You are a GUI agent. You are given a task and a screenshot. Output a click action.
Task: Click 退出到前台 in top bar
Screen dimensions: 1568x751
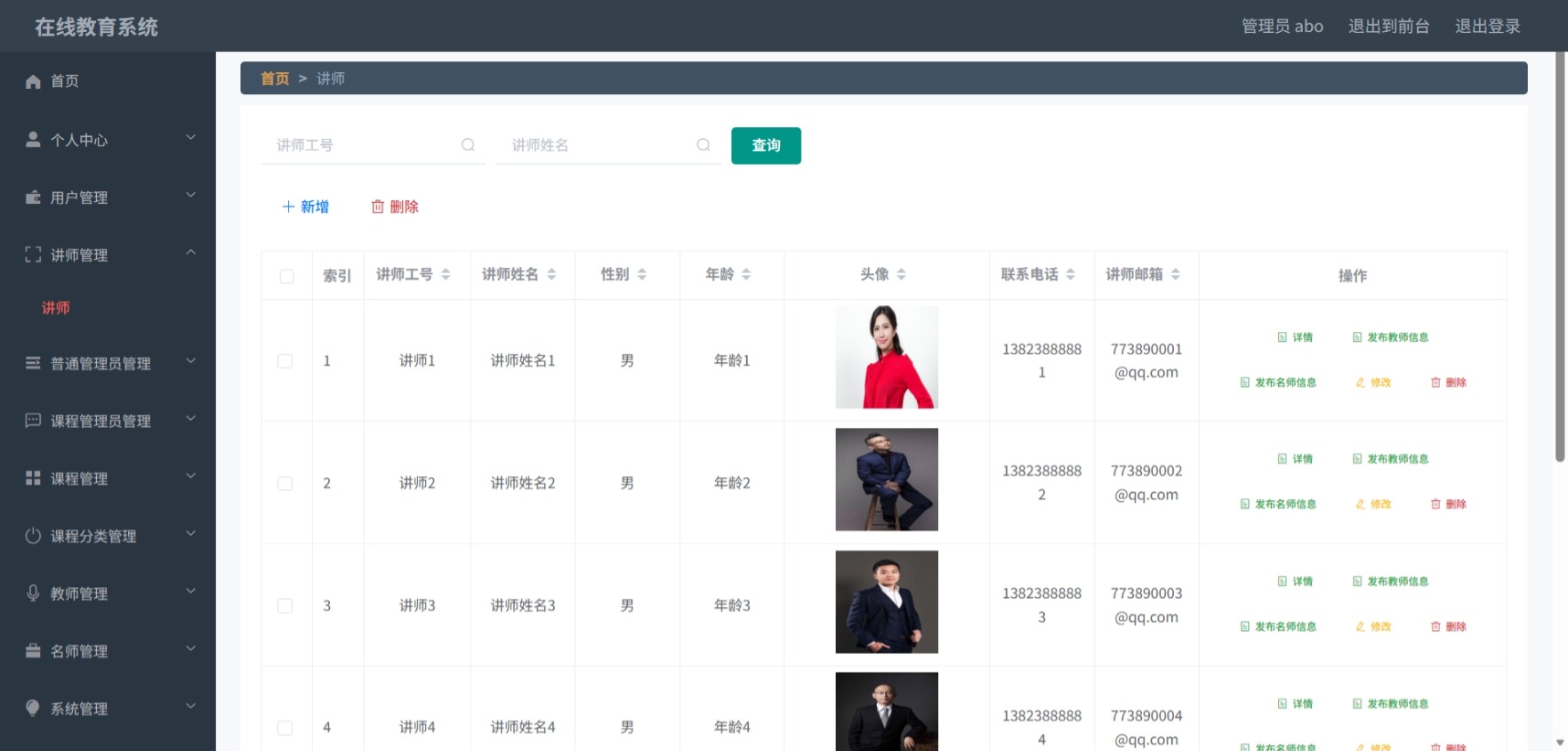(1388, 26)
